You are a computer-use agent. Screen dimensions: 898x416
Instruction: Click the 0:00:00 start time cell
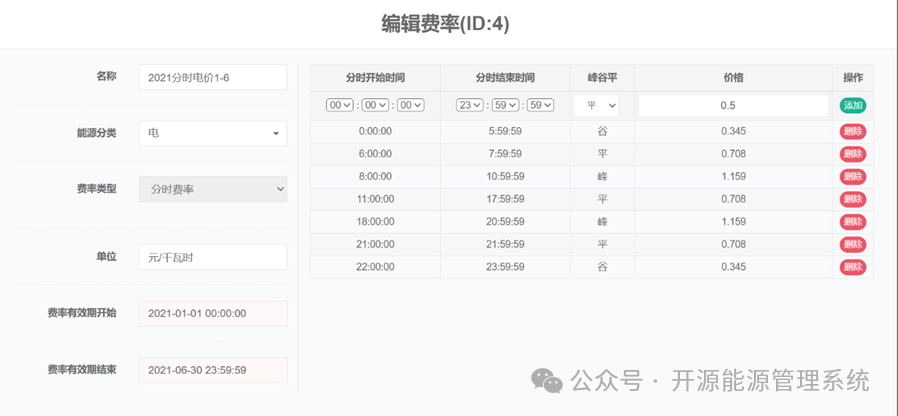click(x=375, y=131)
